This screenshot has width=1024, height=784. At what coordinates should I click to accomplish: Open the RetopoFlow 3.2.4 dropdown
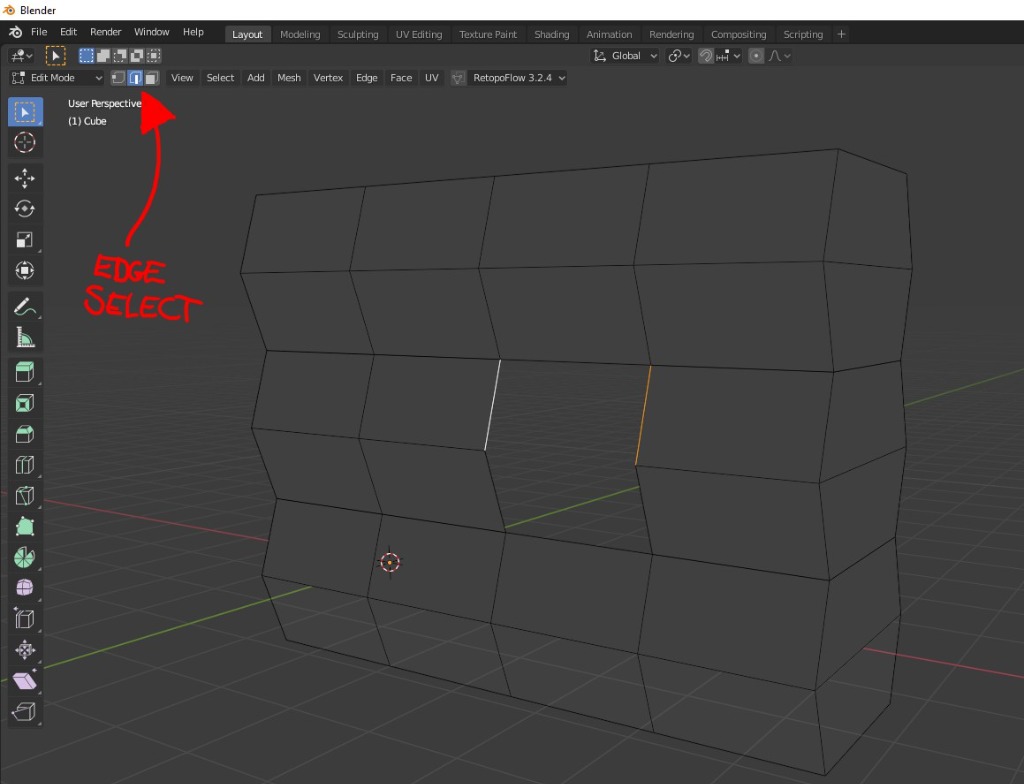click(x=518, y=78)
